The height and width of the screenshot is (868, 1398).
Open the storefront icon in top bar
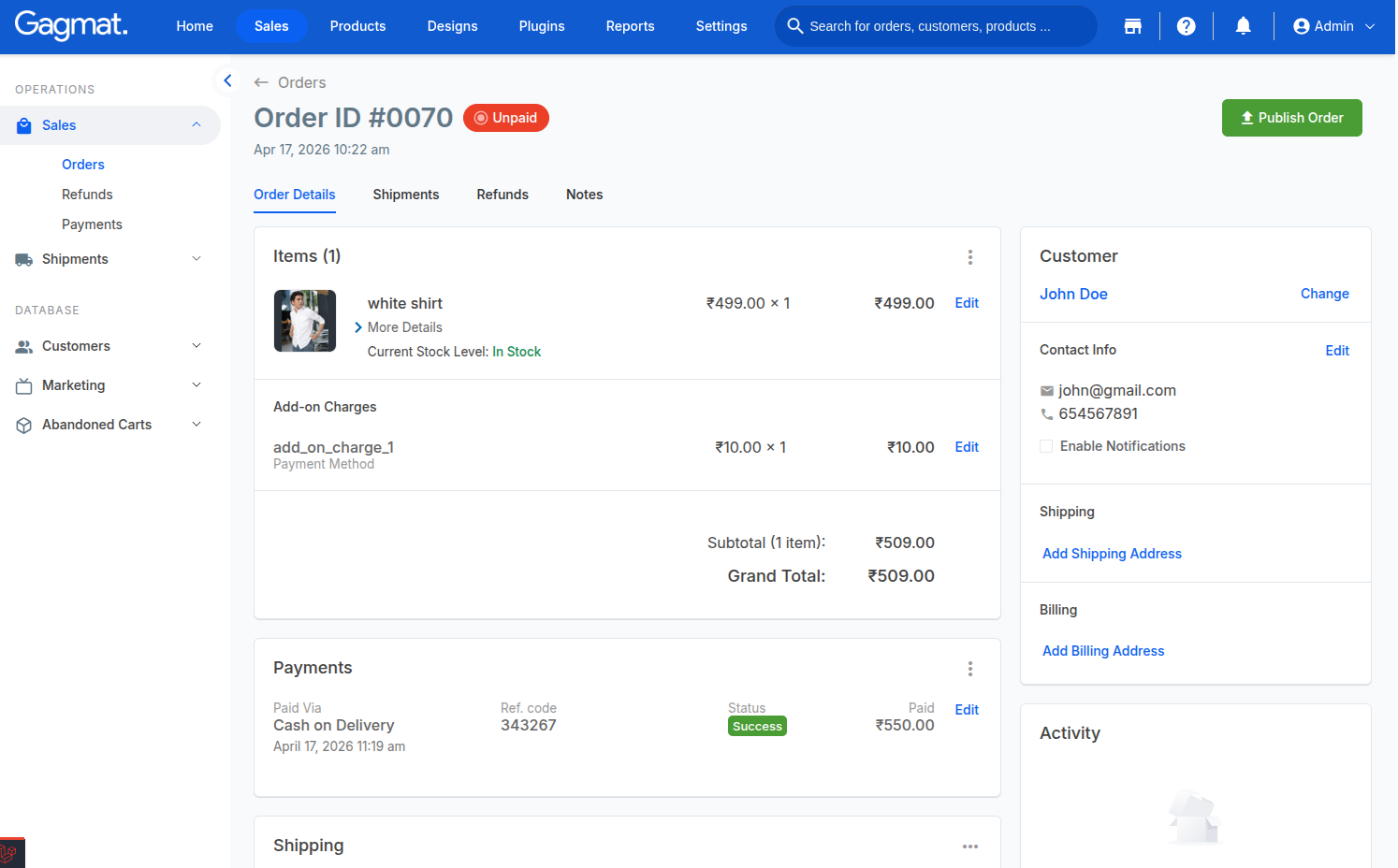pyautogui.click(x=1132, y=26)
